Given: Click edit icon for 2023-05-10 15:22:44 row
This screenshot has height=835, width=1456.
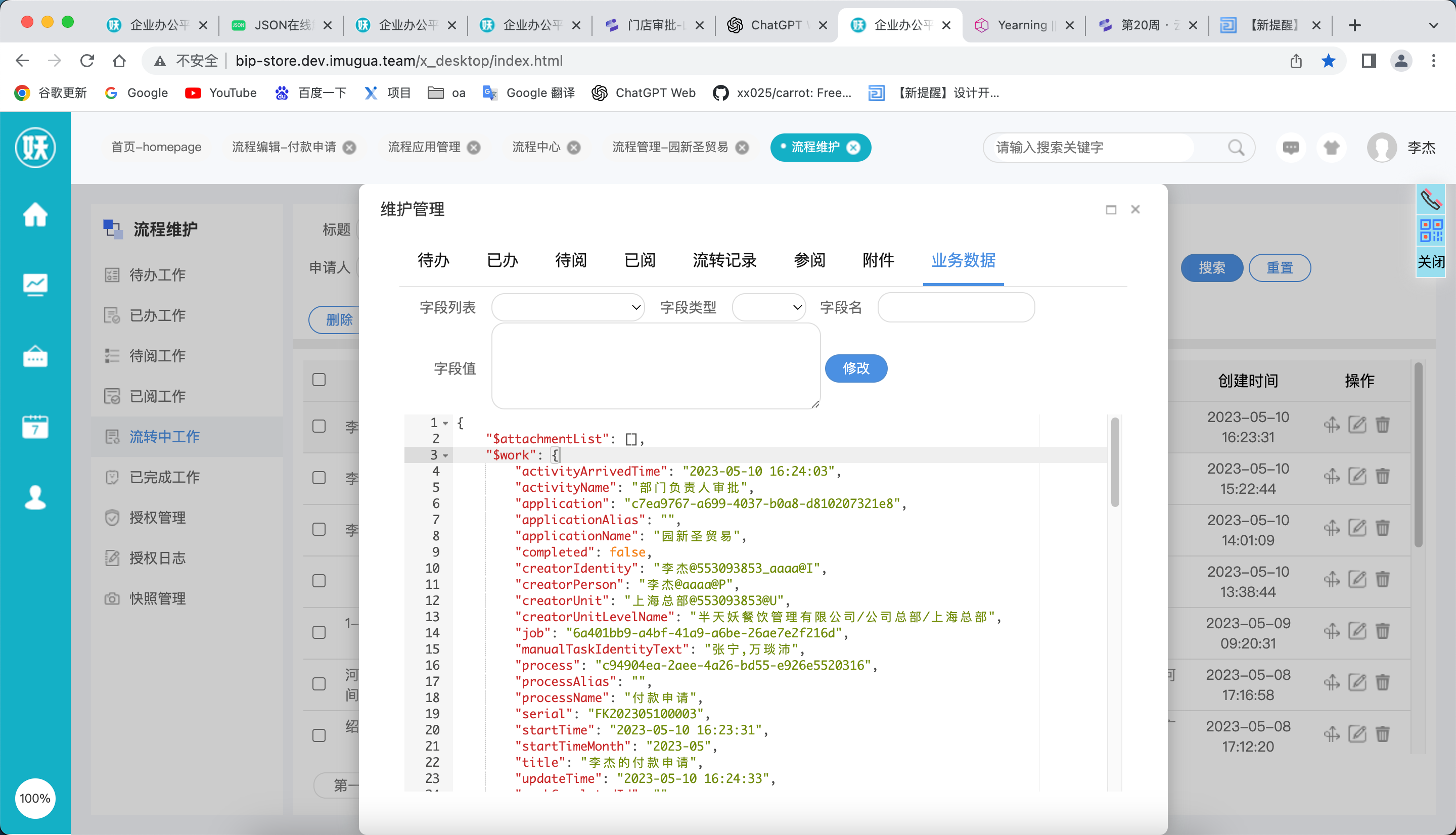Looking at the screenshot, I should pos(1357,477).
